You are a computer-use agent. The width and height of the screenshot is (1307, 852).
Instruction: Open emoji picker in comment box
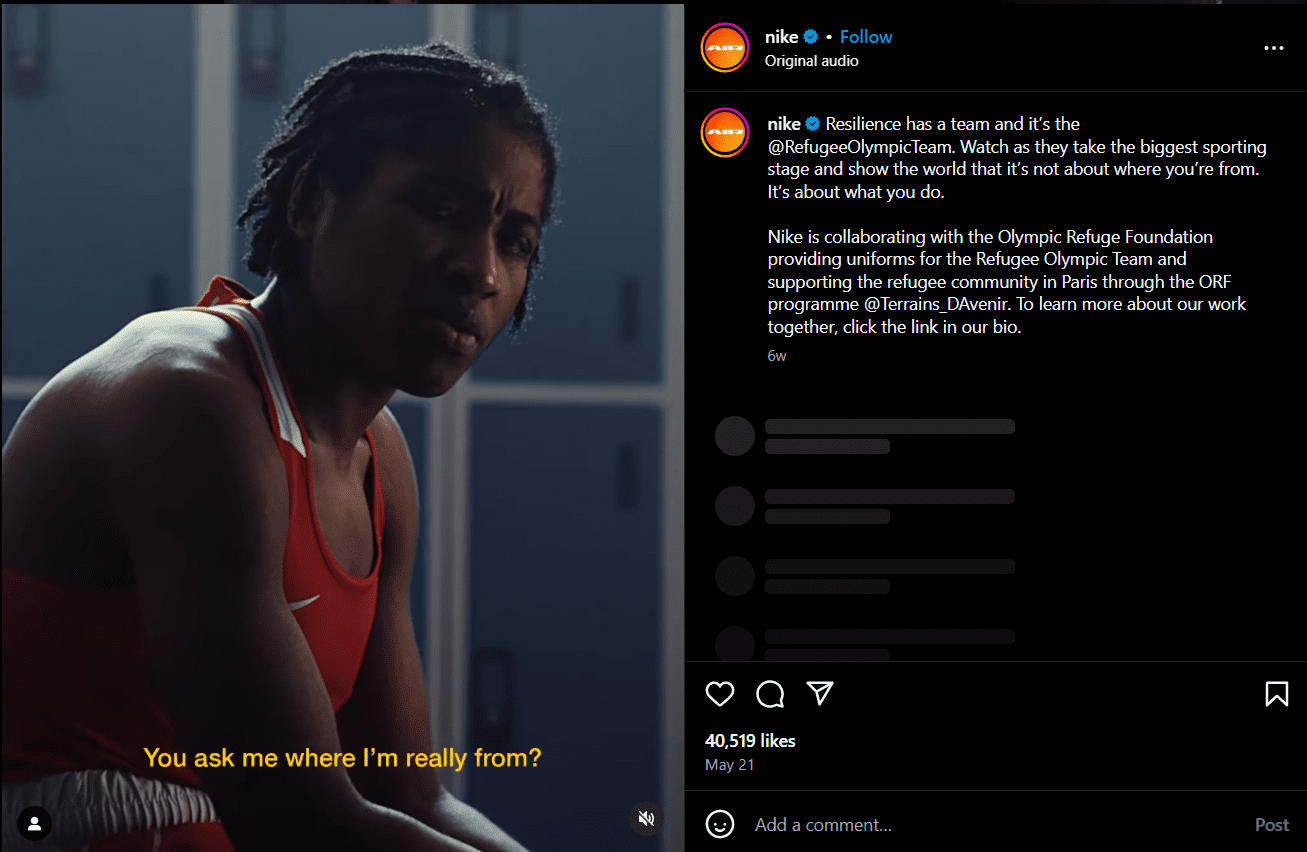tap(720, 824)
